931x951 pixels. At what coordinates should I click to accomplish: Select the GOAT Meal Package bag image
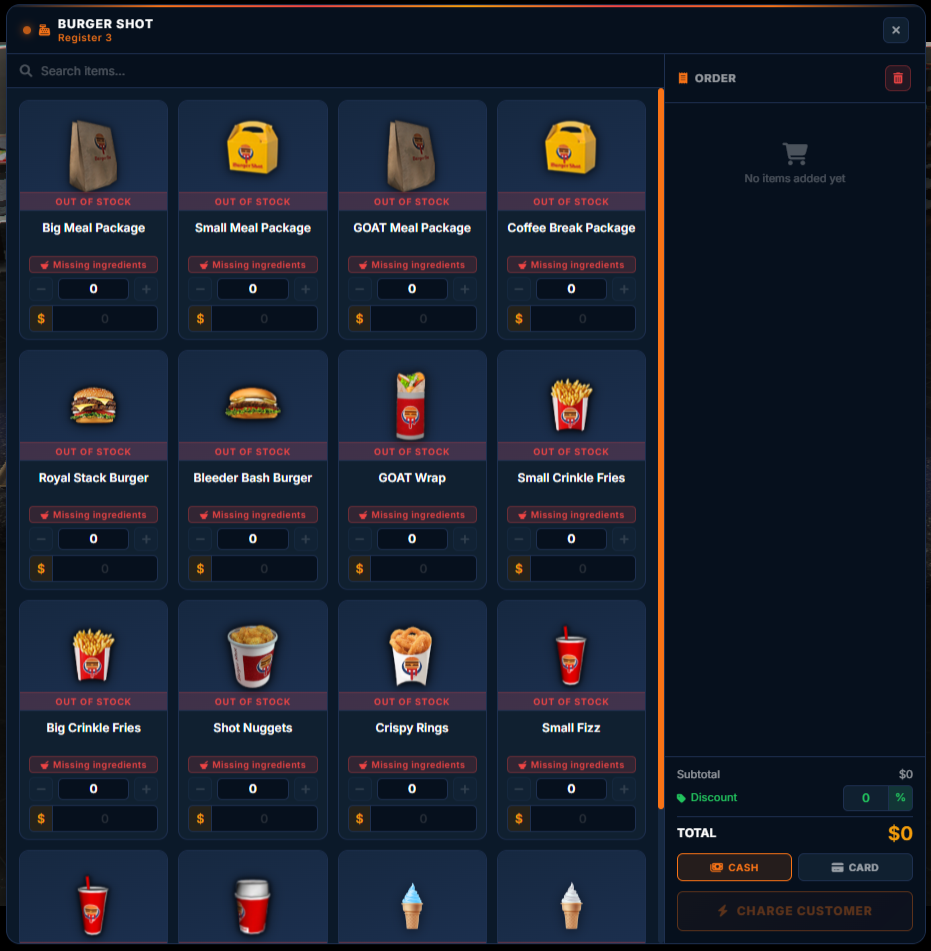pyautogui.click(x=412, y=155)
